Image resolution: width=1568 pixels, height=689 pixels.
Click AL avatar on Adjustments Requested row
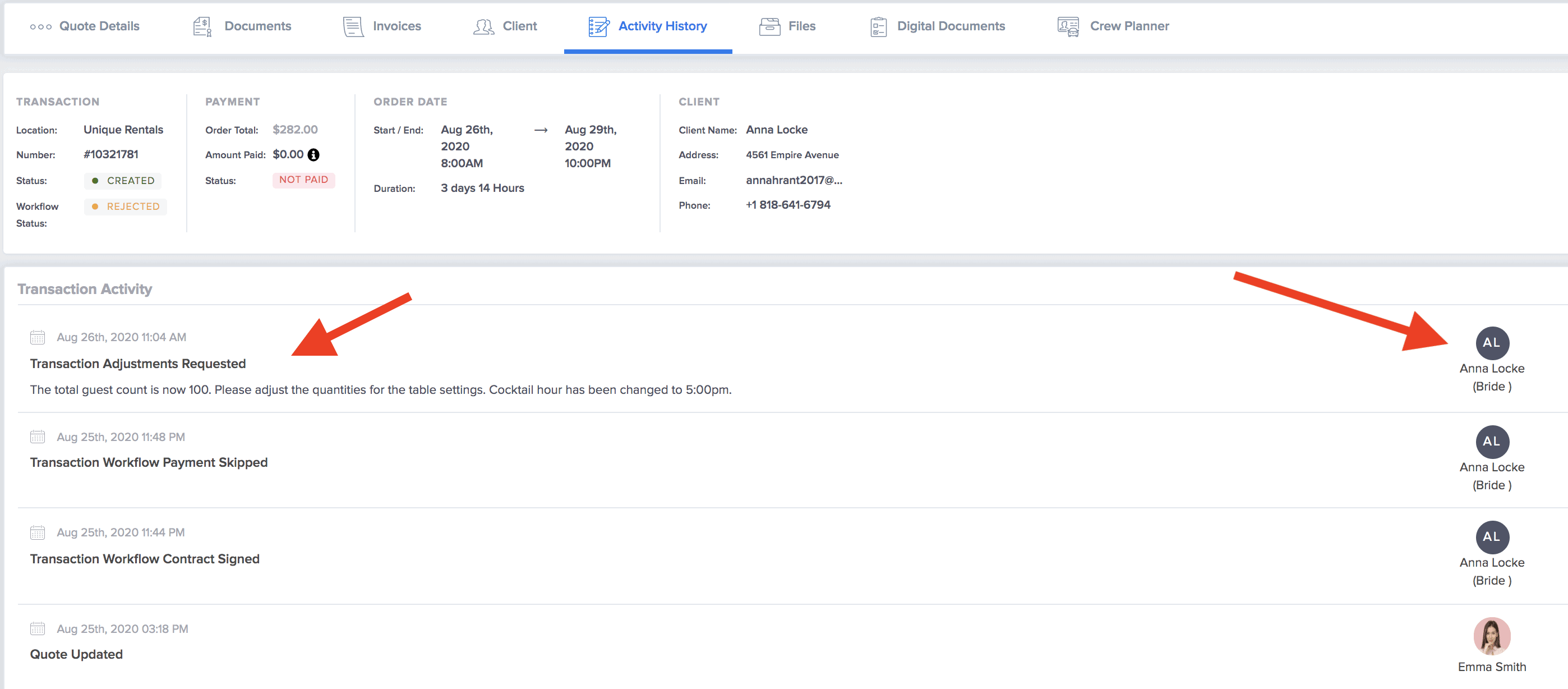click(1492, 343)
